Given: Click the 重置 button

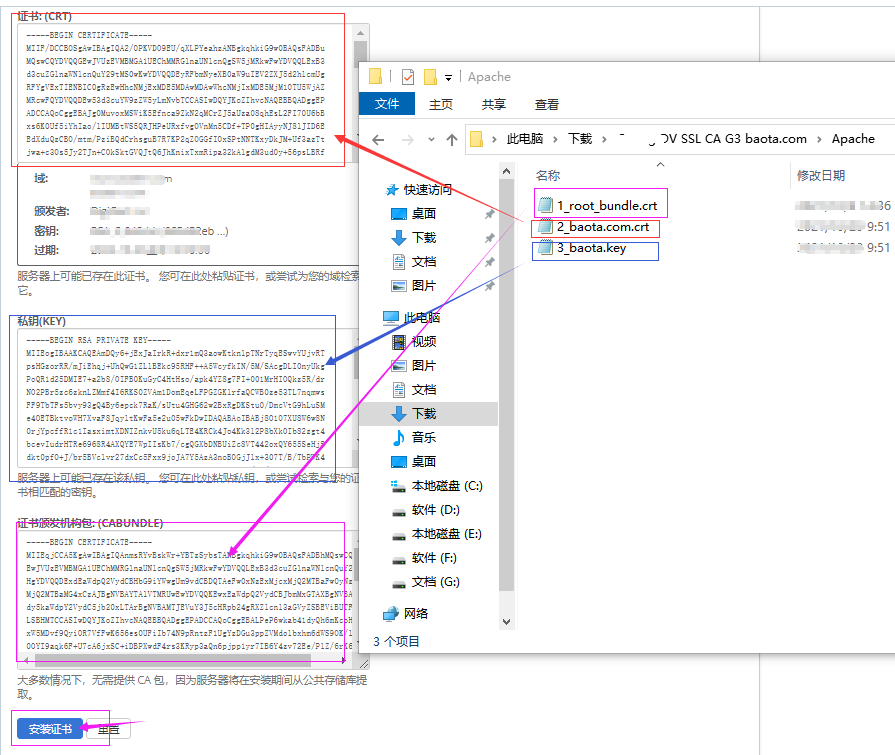Looking at the screenshot, I should click(x=108, y=729).
